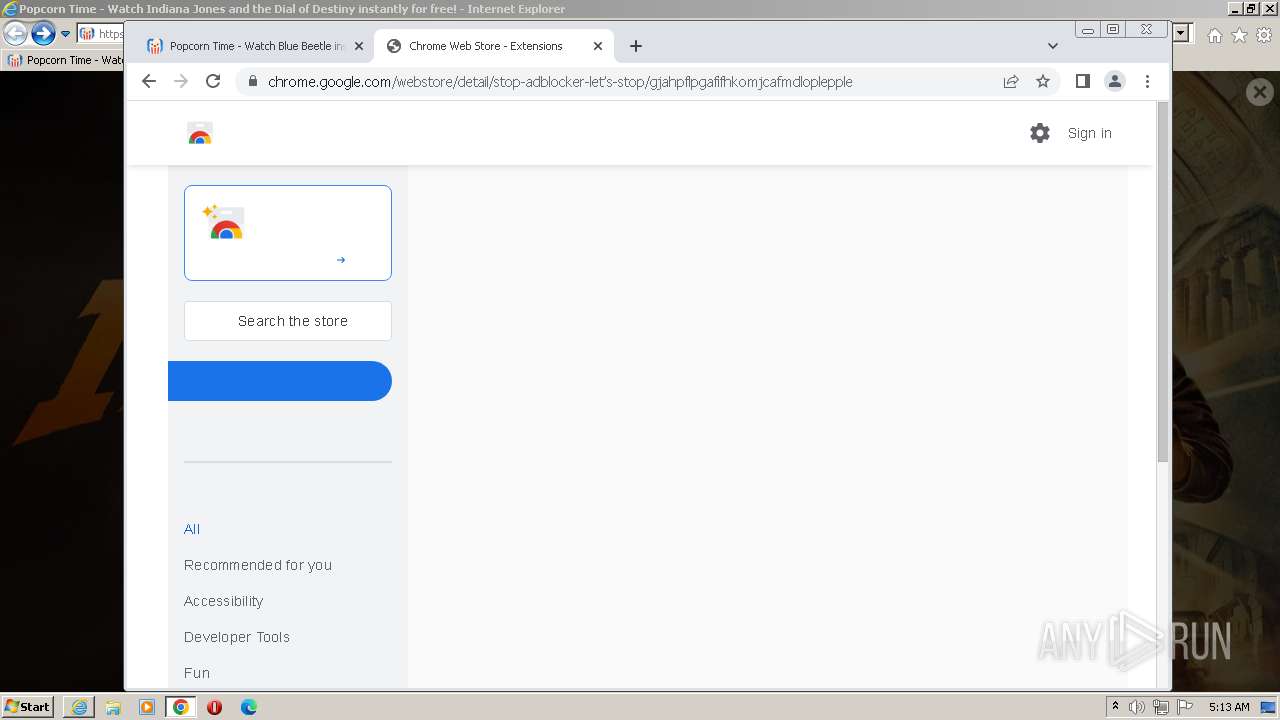The height and width of the screenshot is (720, 1280).
Task: Open the Action Center flag icon
Action: coord(1185,707)
